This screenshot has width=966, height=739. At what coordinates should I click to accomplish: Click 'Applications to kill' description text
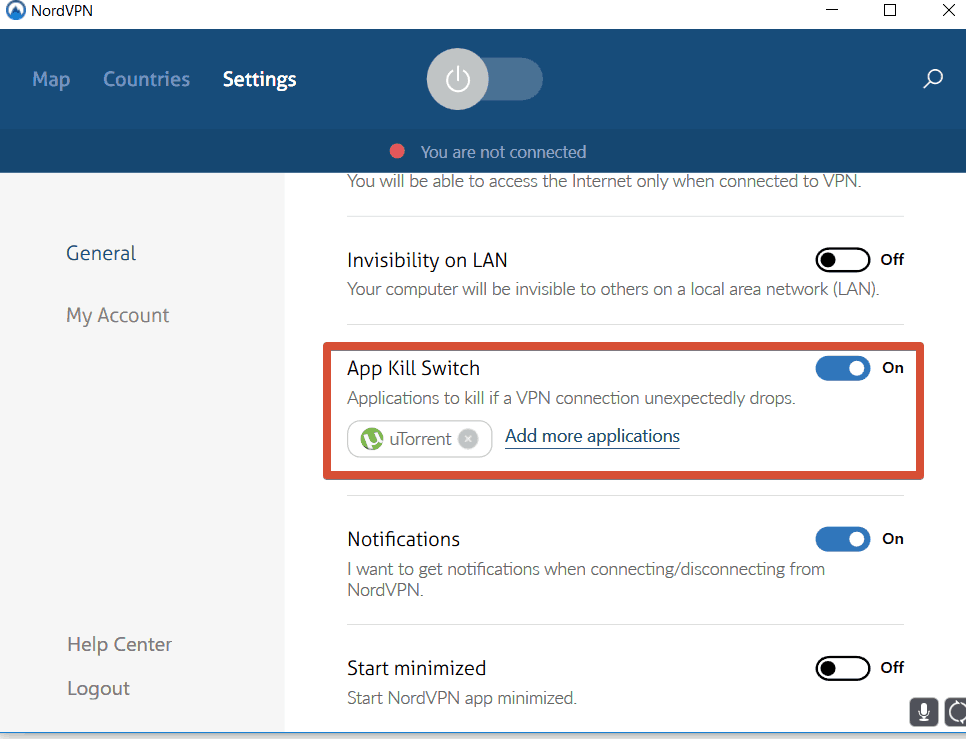pyautogui.click(x=571, y=398)
